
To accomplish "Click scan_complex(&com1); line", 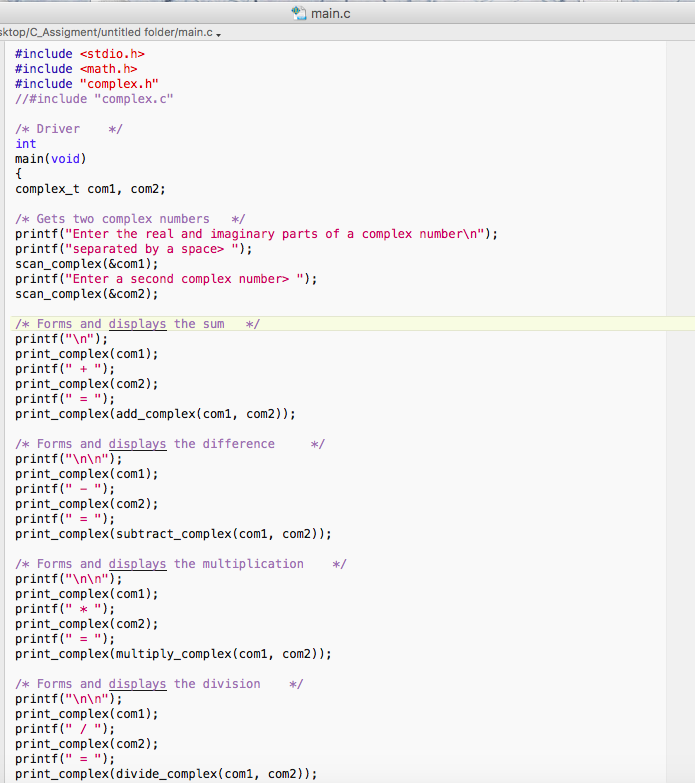I will (86, 264).
